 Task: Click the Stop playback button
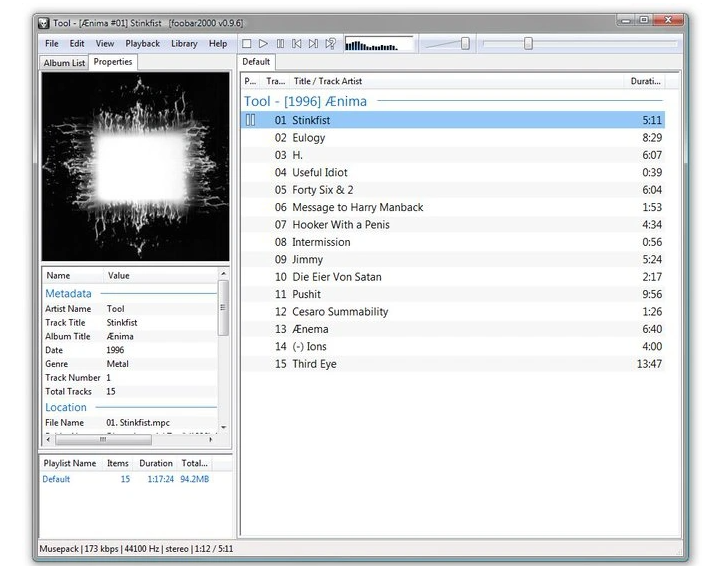247,43
